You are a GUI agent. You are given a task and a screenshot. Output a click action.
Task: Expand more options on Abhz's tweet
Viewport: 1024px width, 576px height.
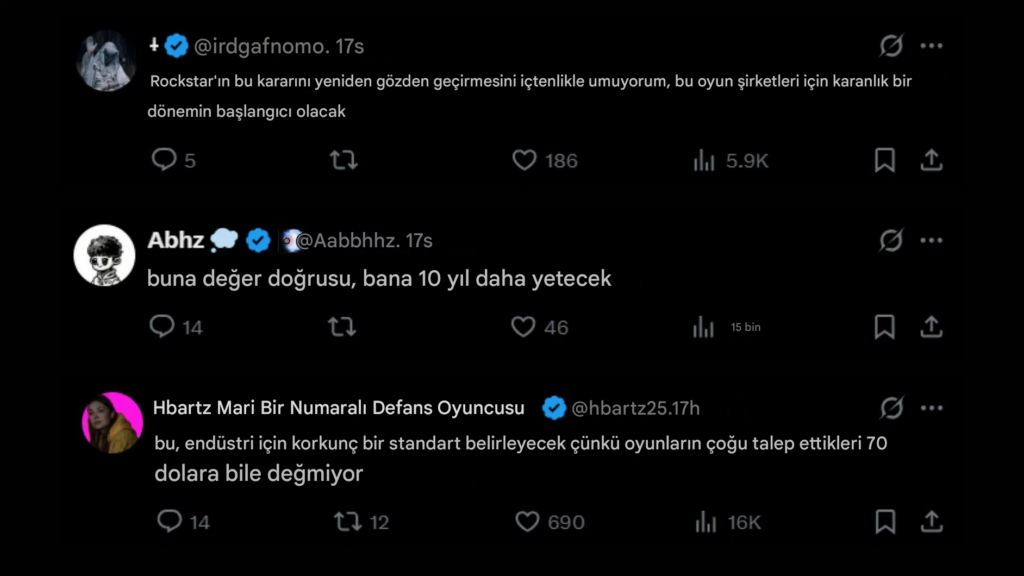coord(931,240)
